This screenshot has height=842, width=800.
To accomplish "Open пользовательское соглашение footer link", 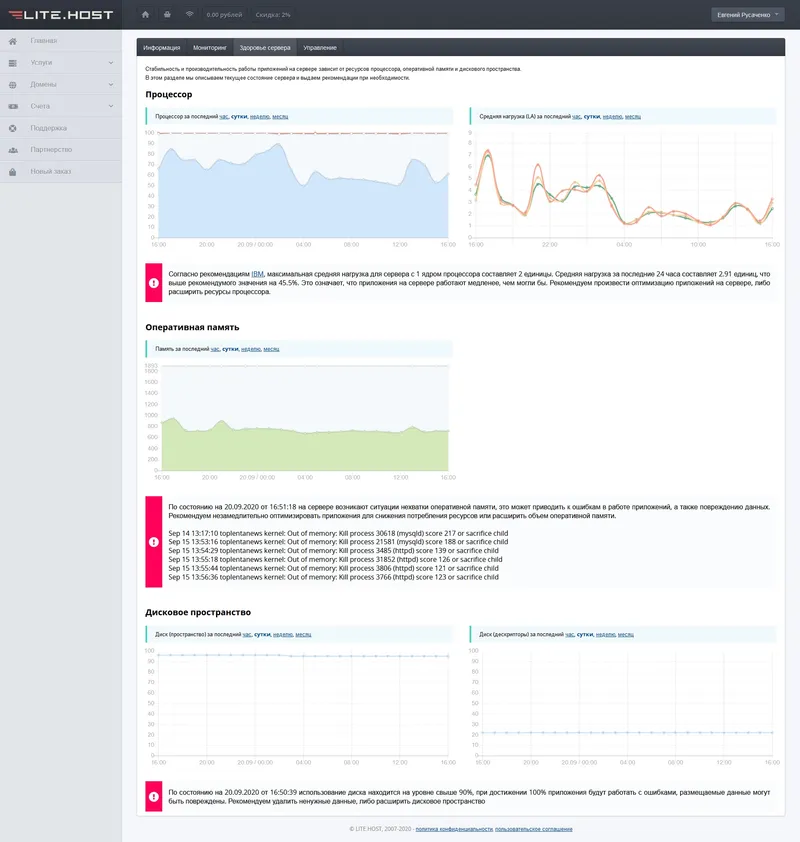I will pyautogui.click(x=534, y=829).
